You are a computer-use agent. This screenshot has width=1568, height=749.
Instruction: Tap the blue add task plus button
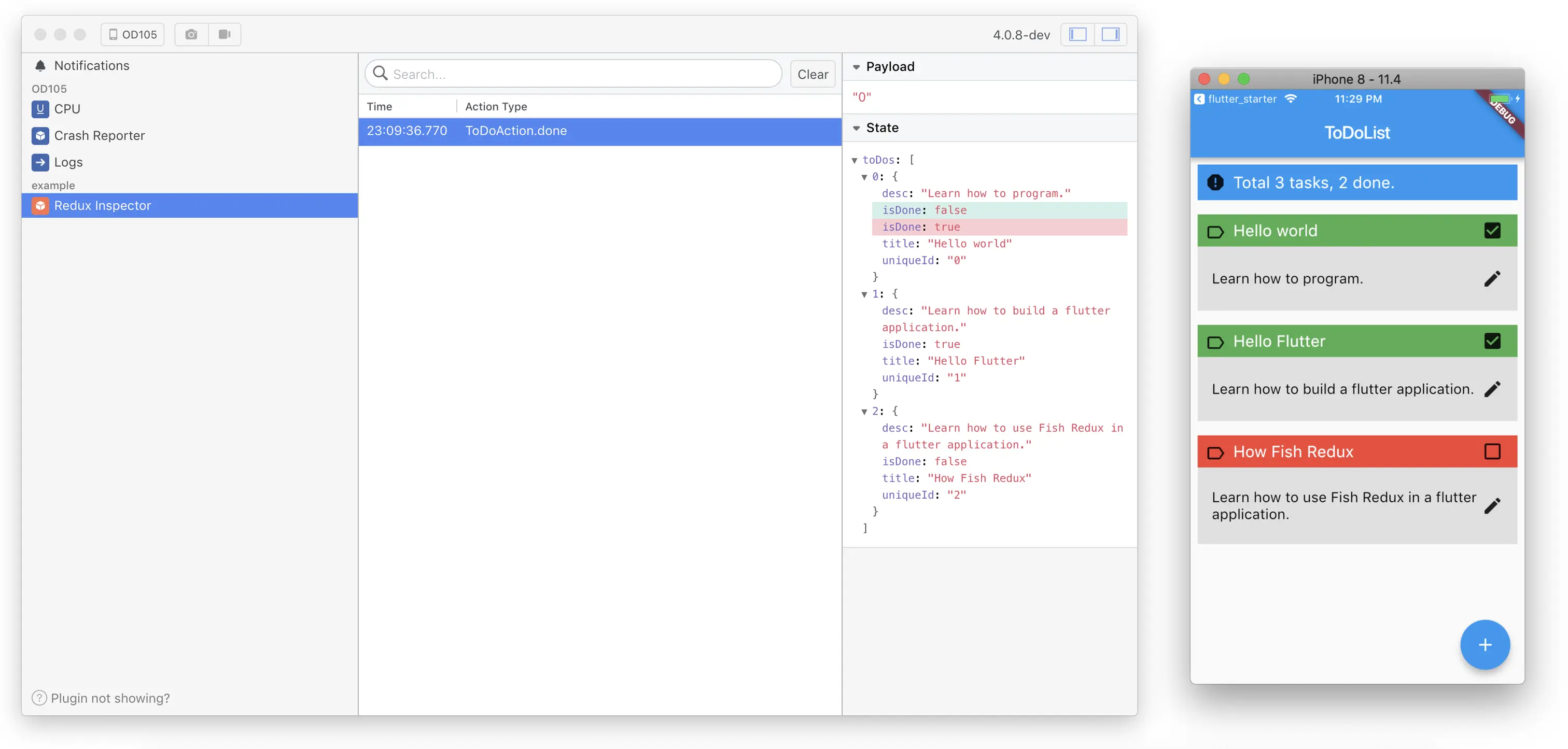(x=1485, y=645)
